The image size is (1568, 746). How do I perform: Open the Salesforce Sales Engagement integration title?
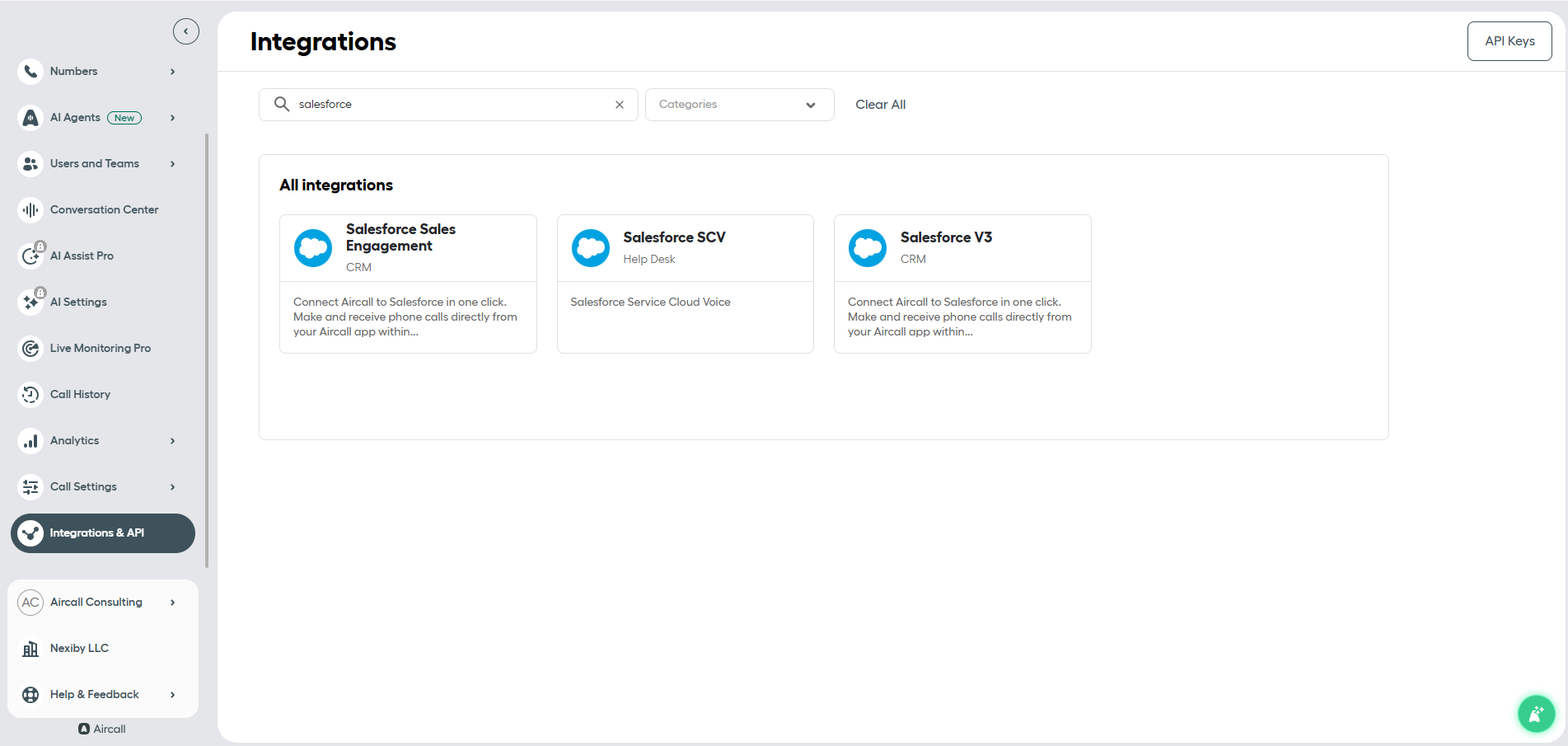click(x=400, y=237)
